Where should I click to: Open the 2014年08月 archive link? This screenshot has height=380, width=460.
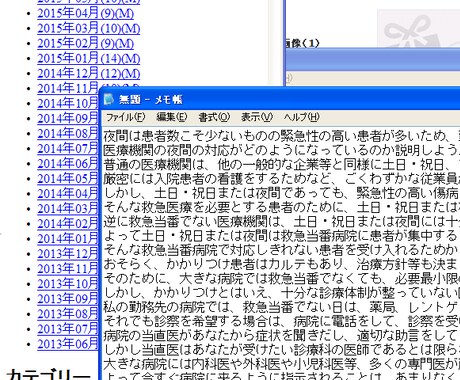pyautogui.click(x=68, y=133)
